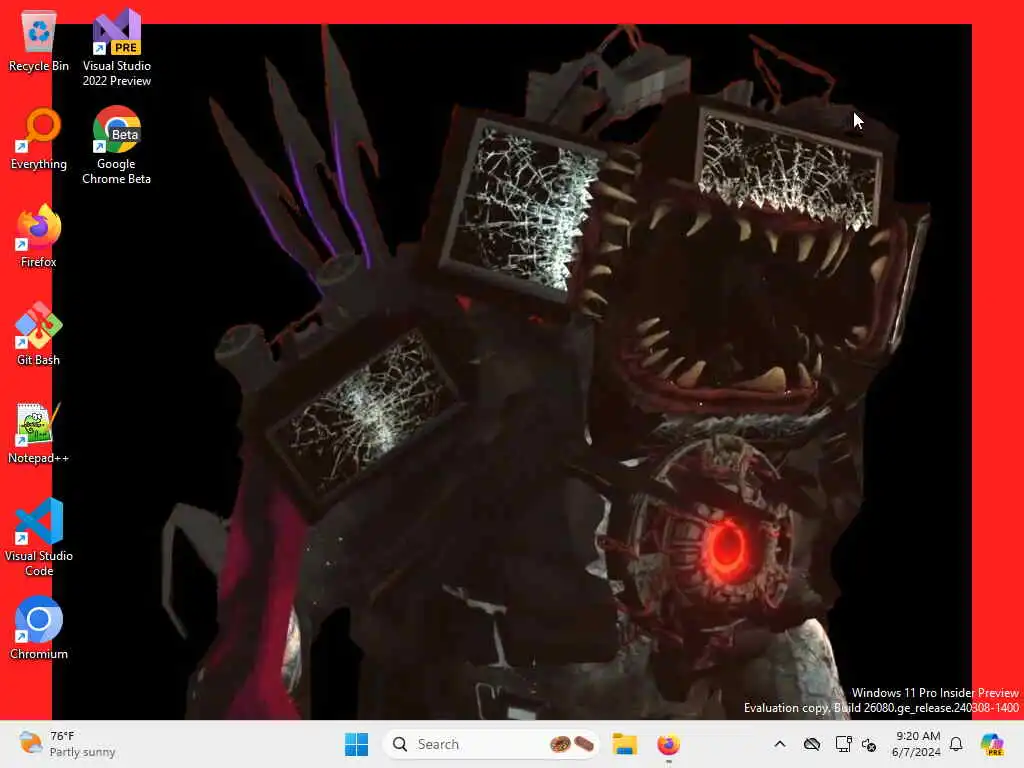Click the muted volume tray icon
This screenshot has width=1024, height=768.
869,744
